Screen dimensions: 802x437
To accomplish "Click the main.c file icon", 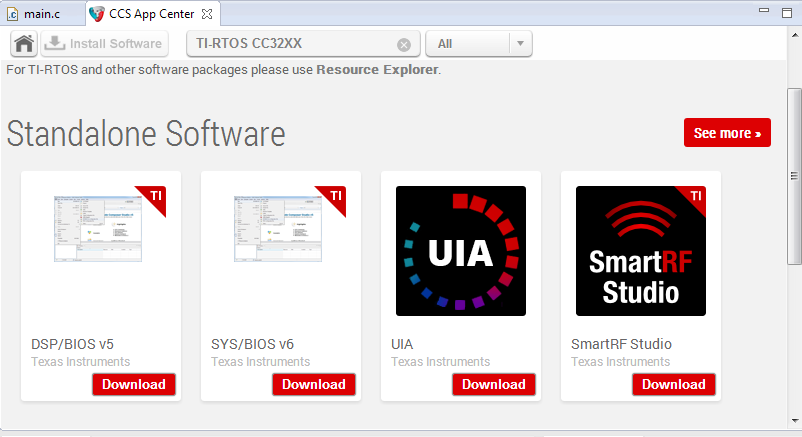I will tap(13, 14).
